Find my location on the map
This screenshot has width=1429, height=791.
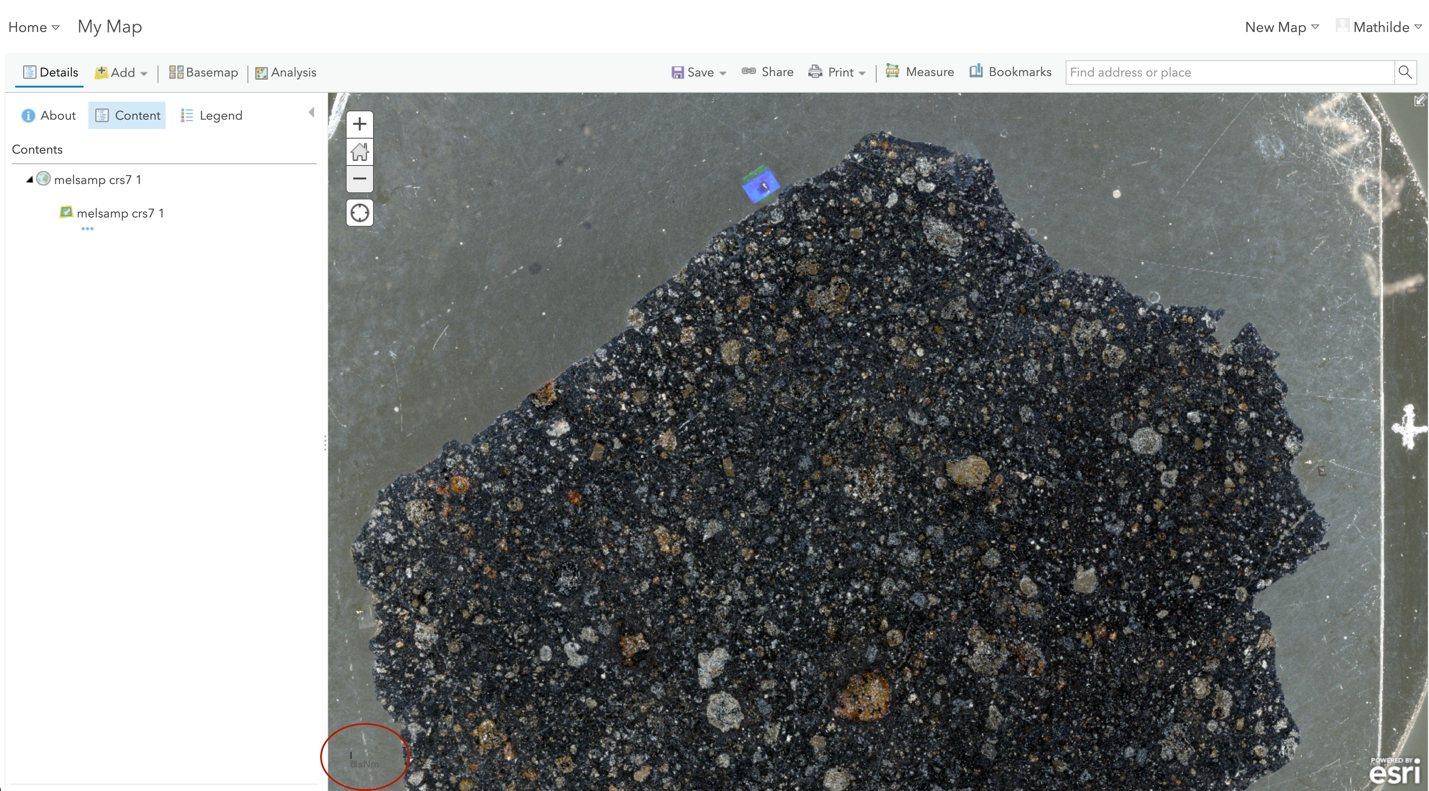359,213
